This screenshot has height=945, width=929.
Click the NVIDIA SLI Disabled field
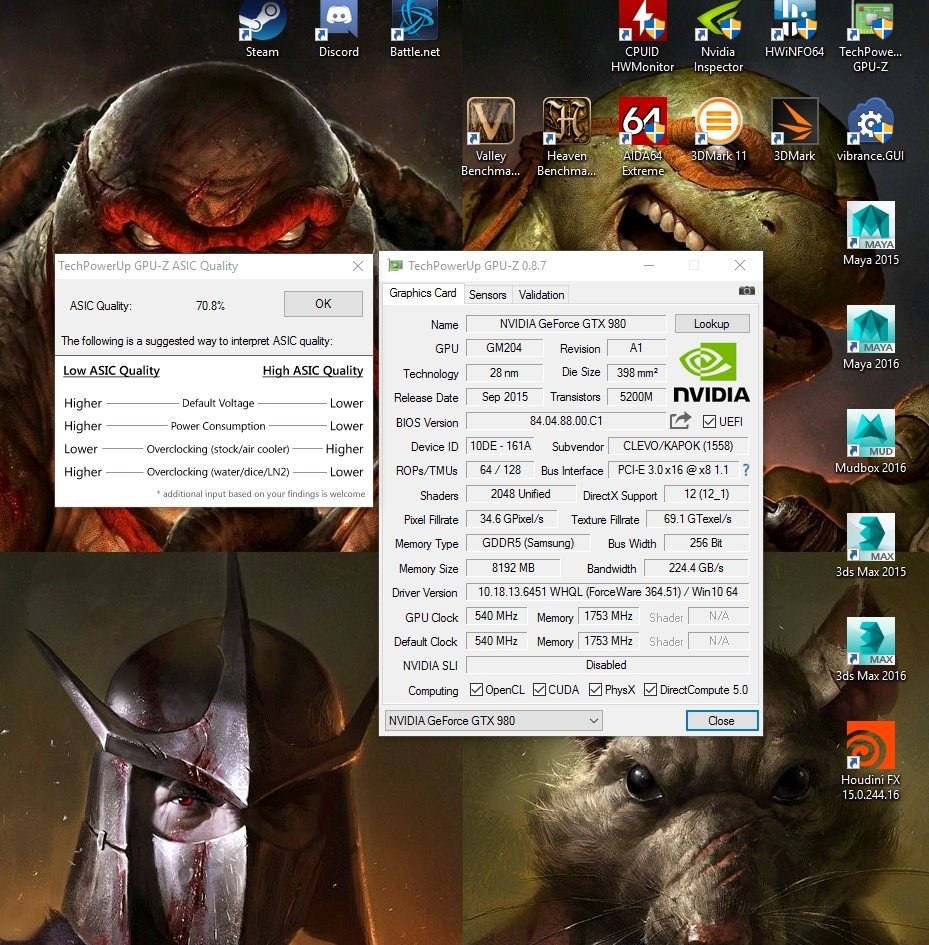pos(608,665)
